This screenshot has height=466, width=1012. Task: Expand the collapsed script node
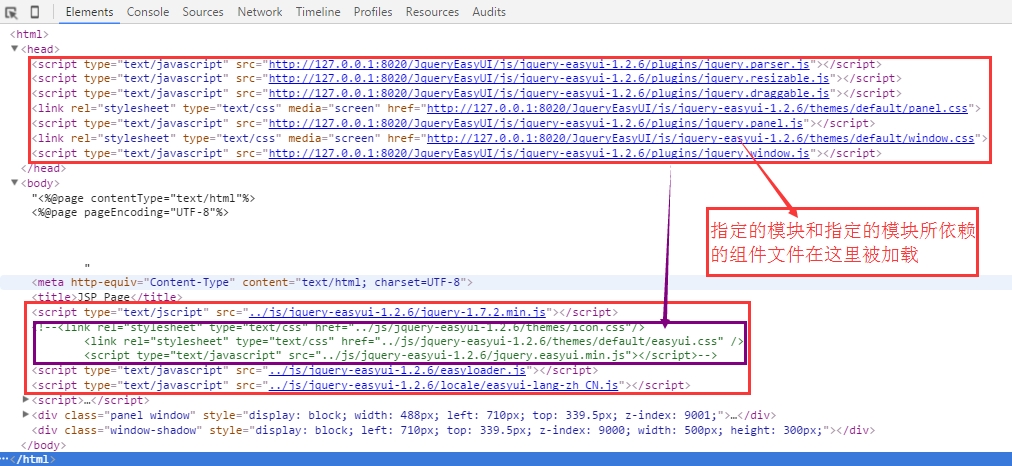pos(26,400)
